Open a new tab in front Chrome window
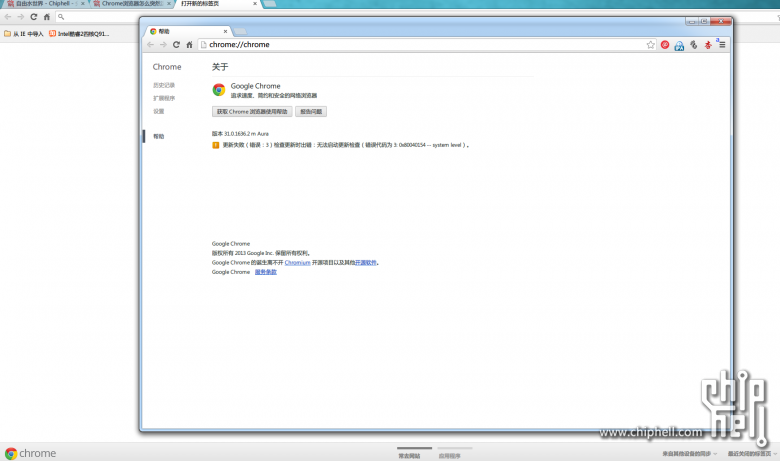Image resolution: width=780 pixels, height=461 pixels. (x=240, y=31)
